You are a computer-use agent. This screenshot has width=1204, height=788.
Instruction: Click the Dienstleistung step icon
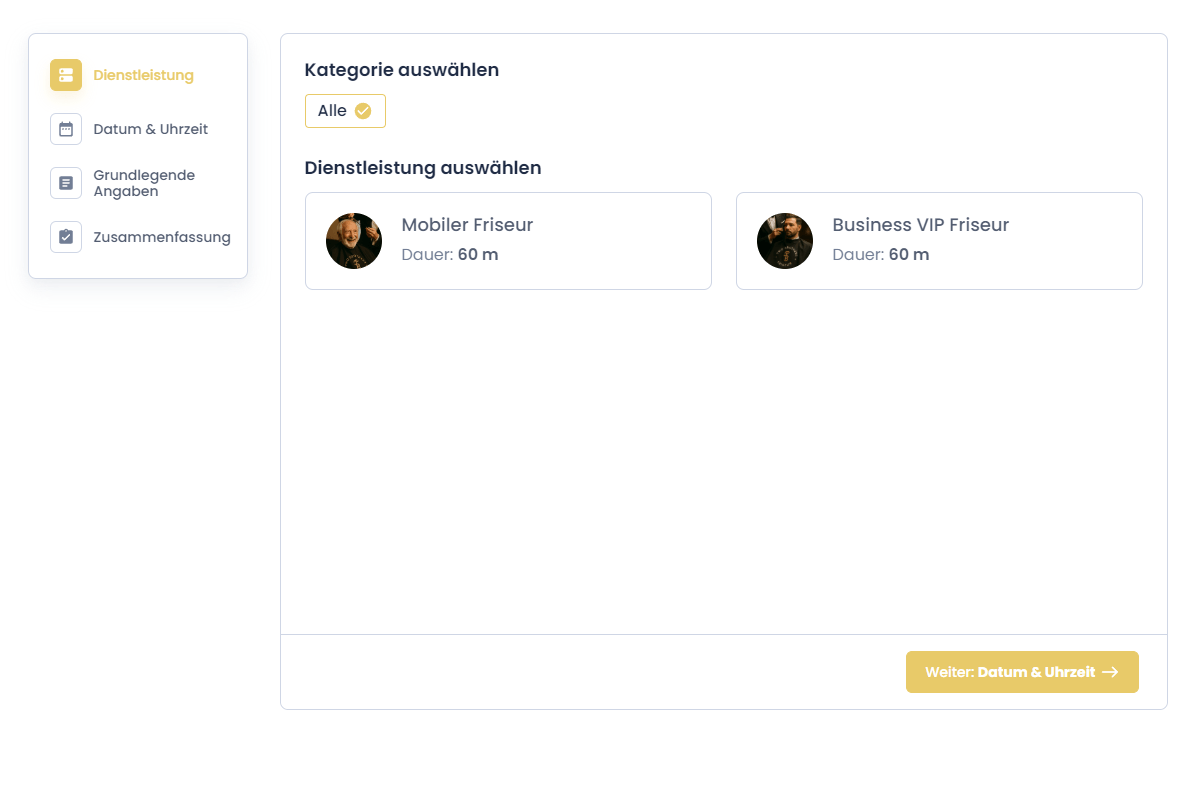(65, 75)
